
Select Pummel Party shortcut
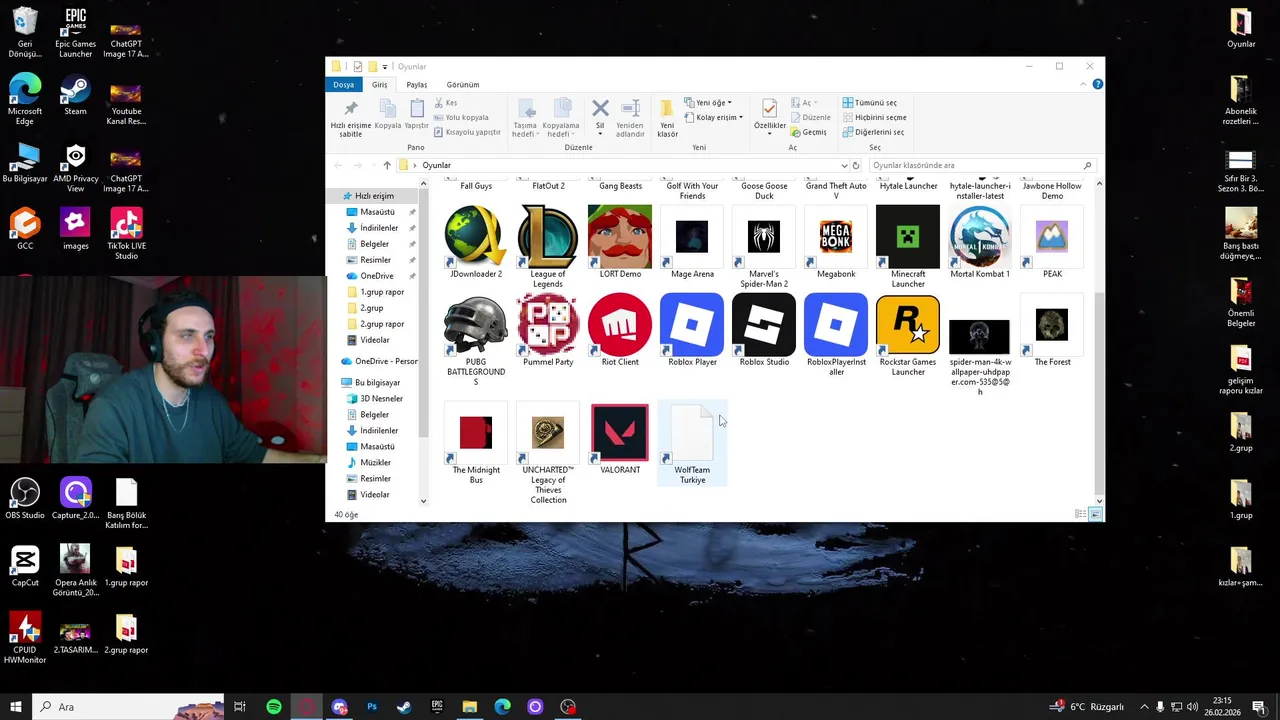(x=548, y=331)
